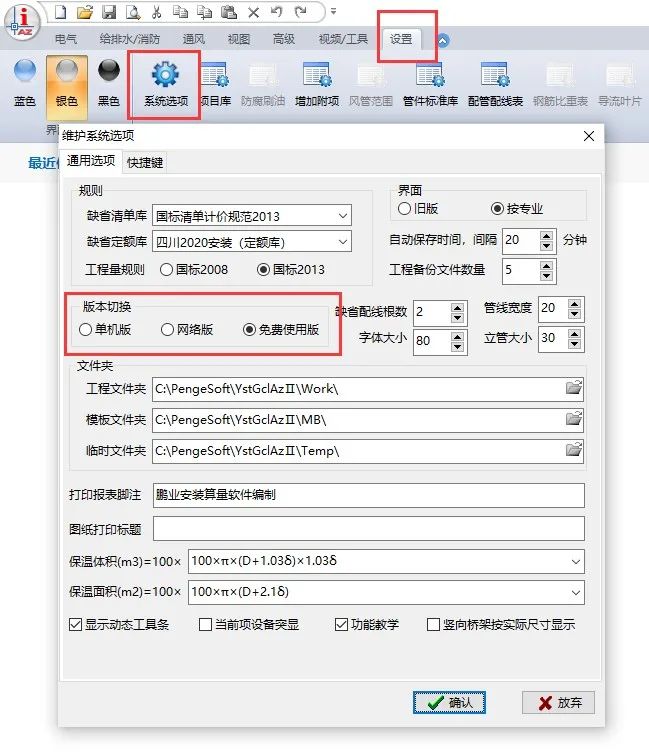Screen dimensions: 649x754
Task: Confirm settings with 确认 button
Action: click(x=449, y=702)
